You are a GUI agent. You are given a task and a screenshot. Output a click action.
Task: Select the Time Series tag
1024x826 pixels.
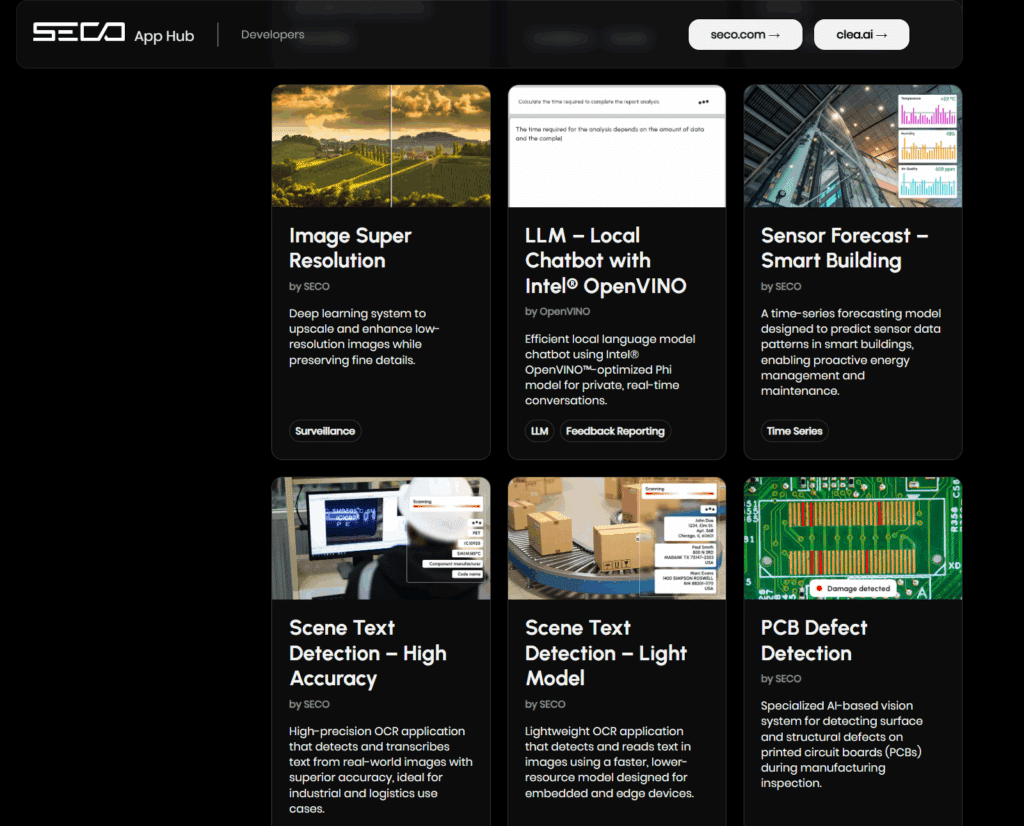[x=794, y=431]
